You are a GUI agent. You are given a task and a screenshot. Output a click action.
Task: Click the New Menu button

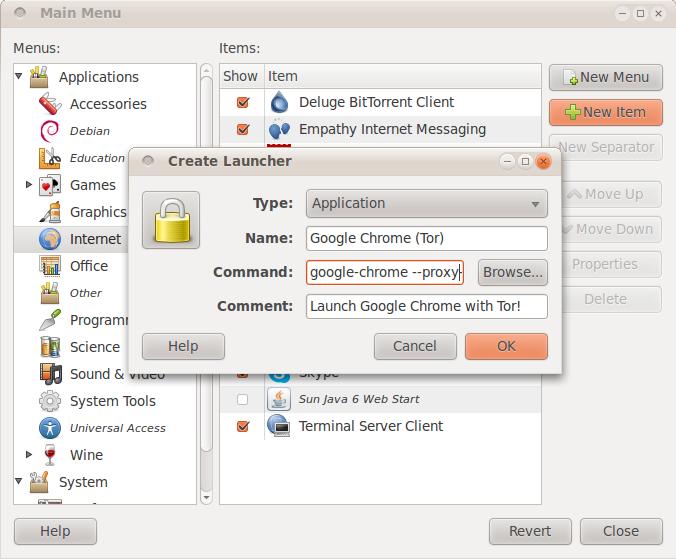(606, 78)
